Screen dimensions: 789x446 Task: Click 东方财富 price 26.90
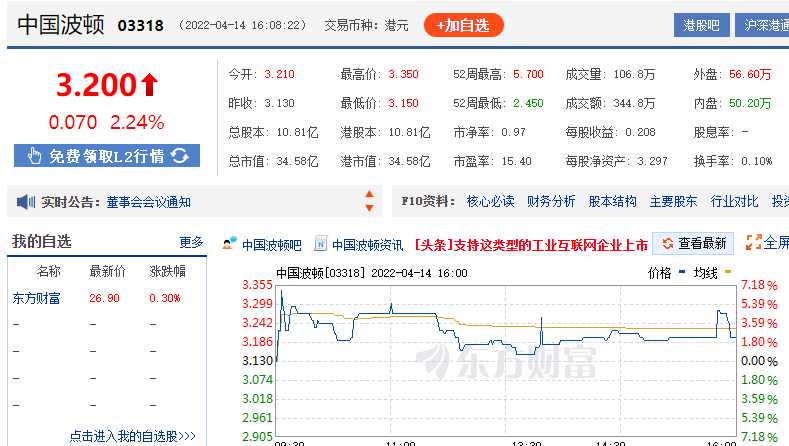click(x=104, y=298)
